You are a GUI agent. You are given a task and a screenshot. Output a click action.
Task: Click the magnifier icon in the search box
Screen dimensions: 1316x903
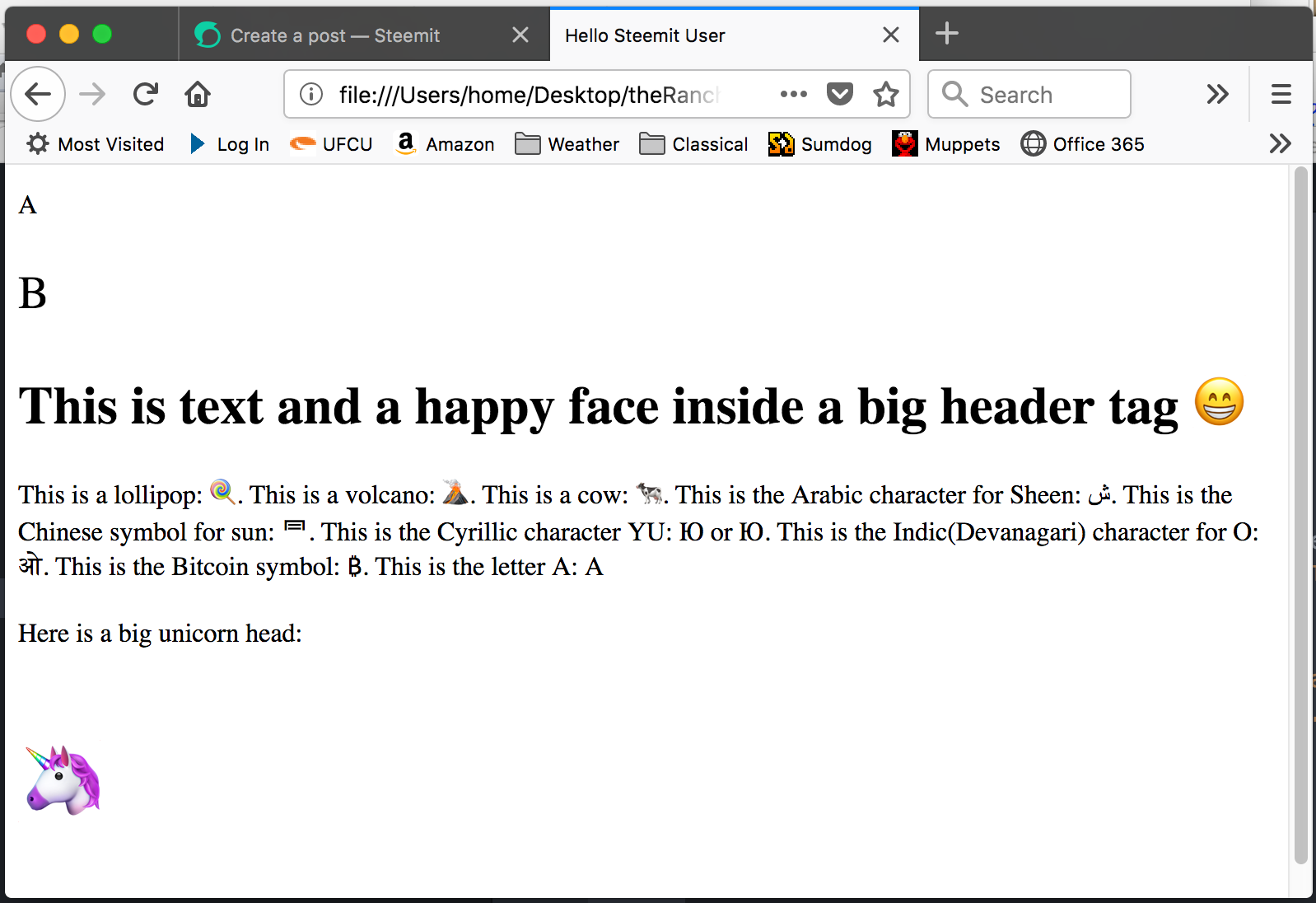[x=954, y=94]
